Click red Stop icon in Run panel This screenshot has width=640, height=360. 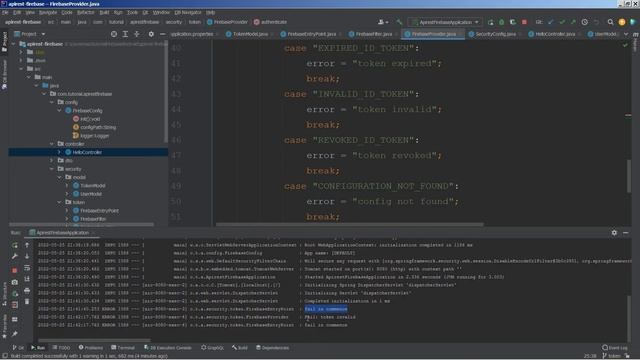15,270
